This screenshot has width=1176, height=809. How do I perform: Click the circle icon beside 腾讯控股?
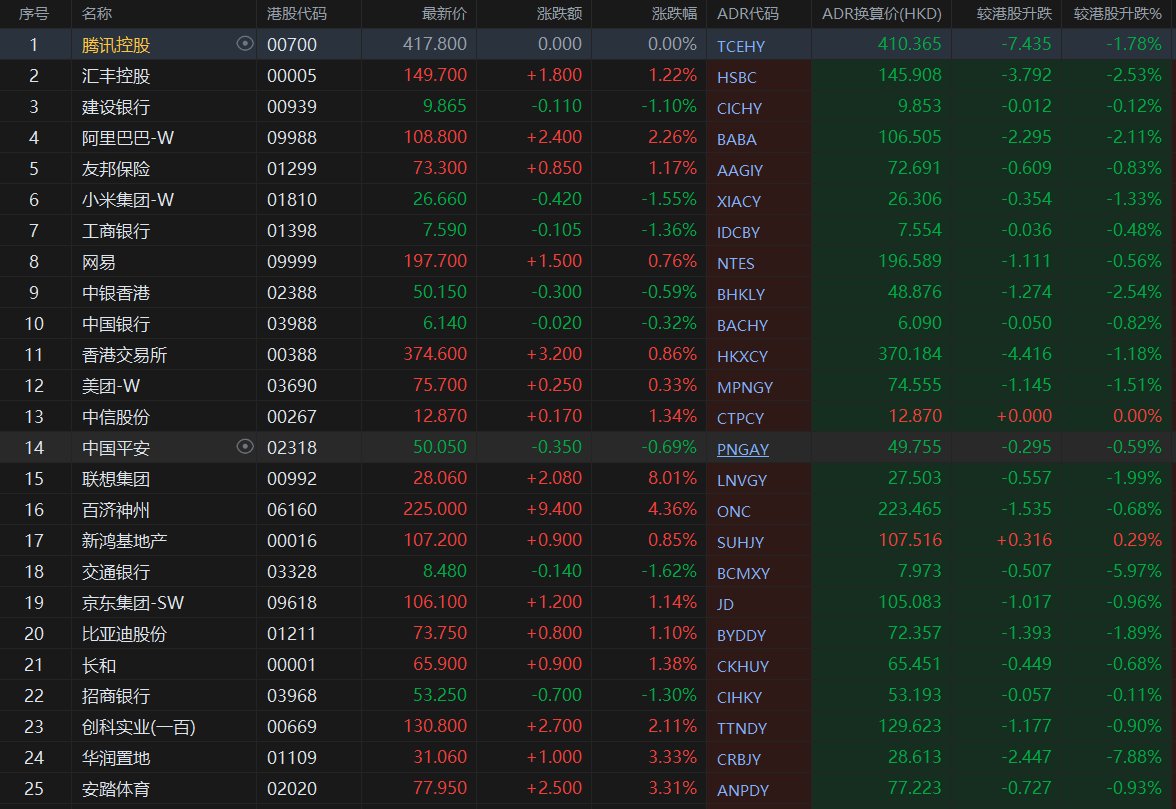tap(244, 43)
